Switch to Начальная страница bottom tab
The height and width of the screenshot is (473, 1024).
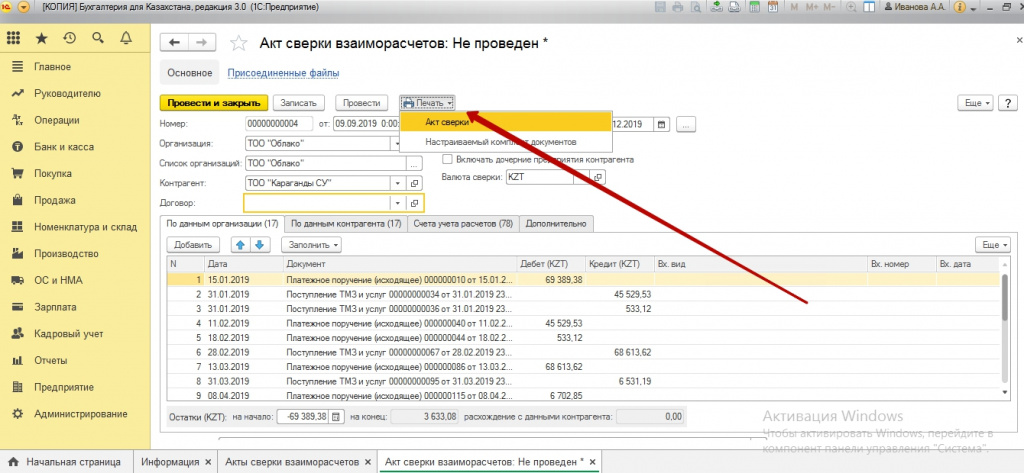(x=67, y=462)
